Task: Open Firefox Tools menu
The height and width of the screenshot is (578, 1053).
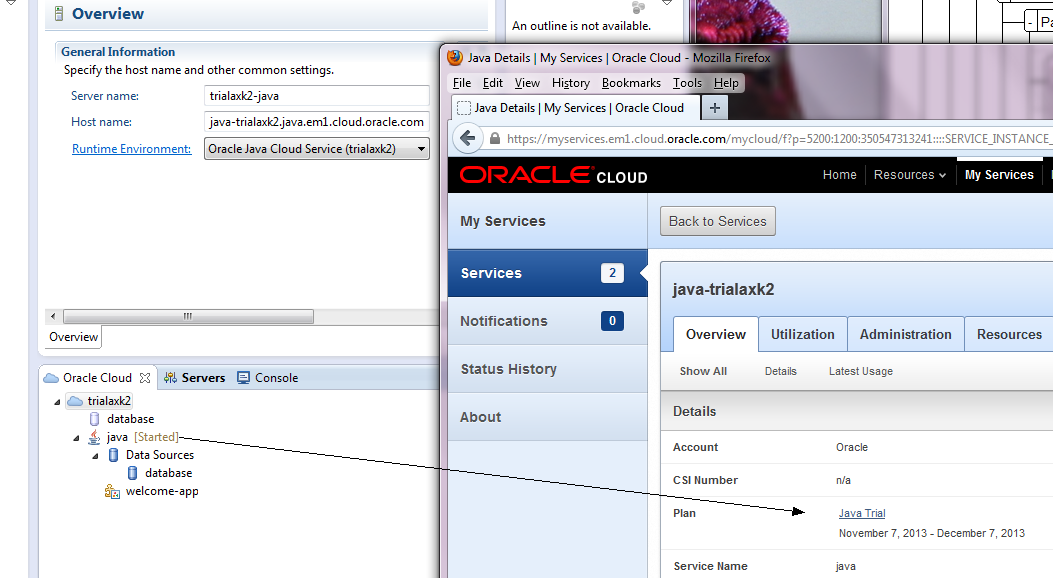Action: pos(687,83)
